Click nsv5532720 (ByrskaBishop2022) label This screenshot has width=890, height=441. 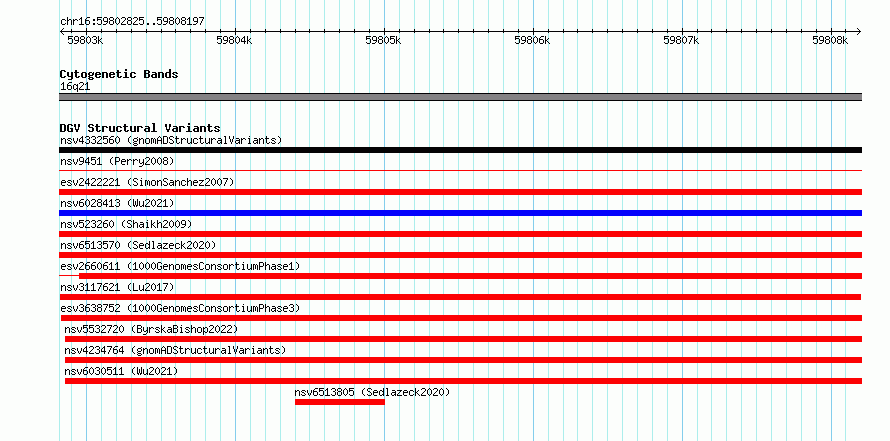151,329
